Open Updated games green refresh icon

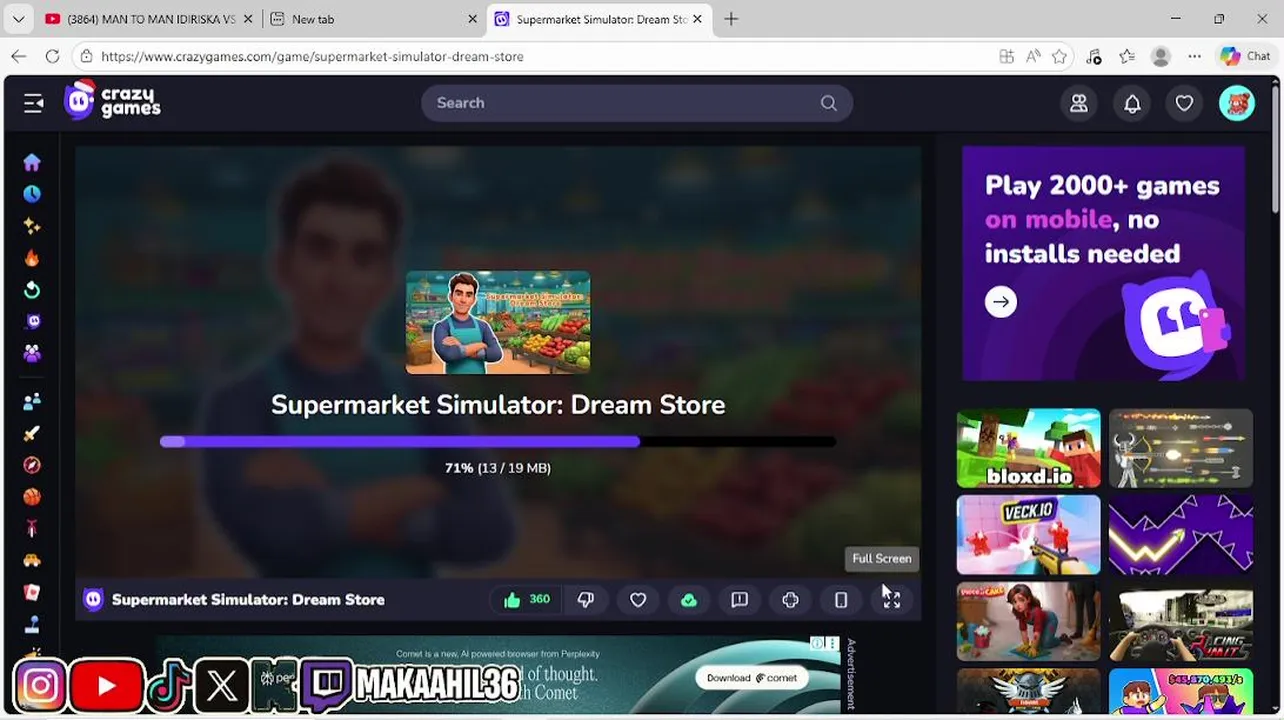(x=32, y=290)
